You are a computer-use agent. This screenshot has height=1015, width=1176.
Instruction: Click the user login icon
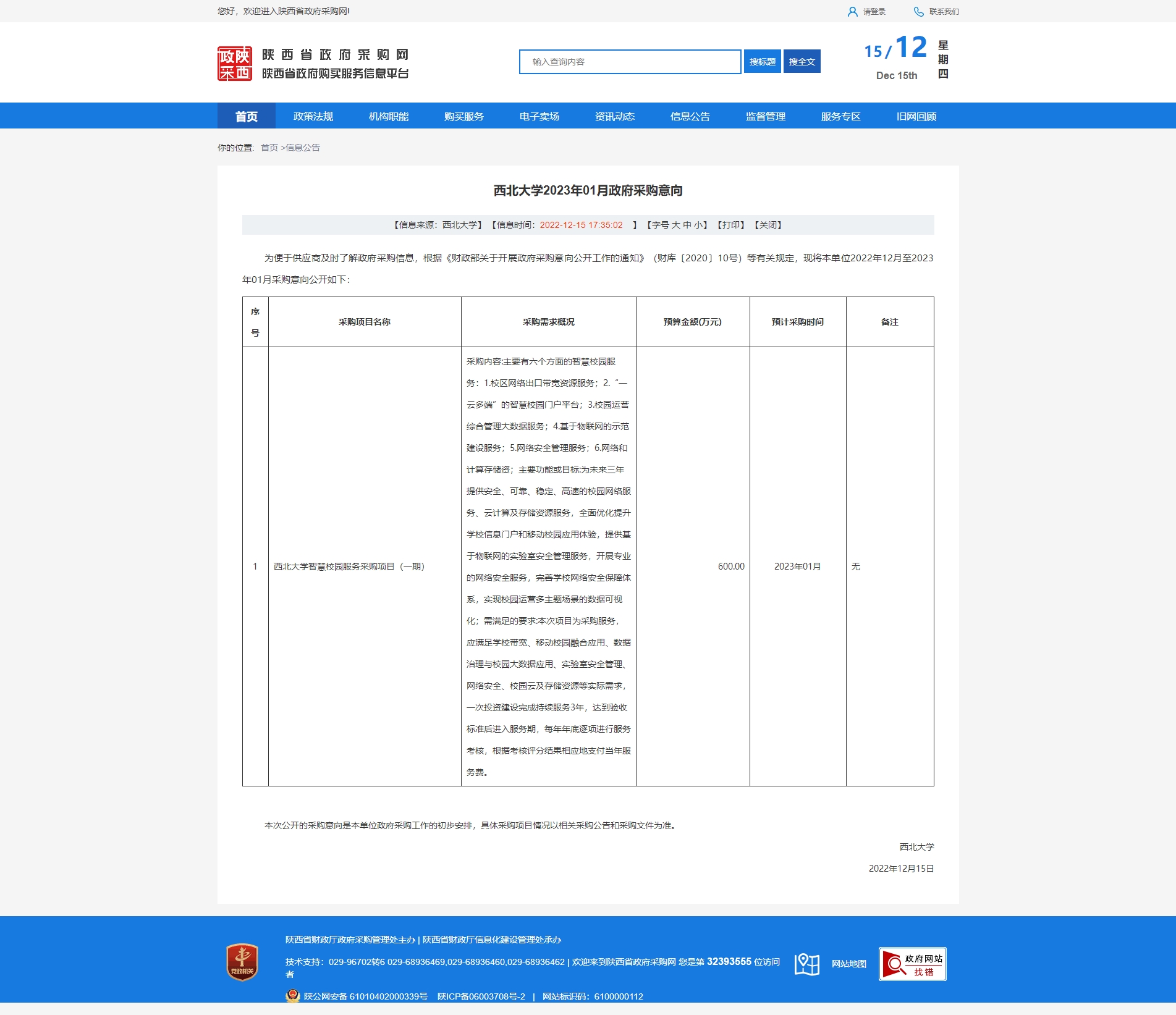click(852, 12)
